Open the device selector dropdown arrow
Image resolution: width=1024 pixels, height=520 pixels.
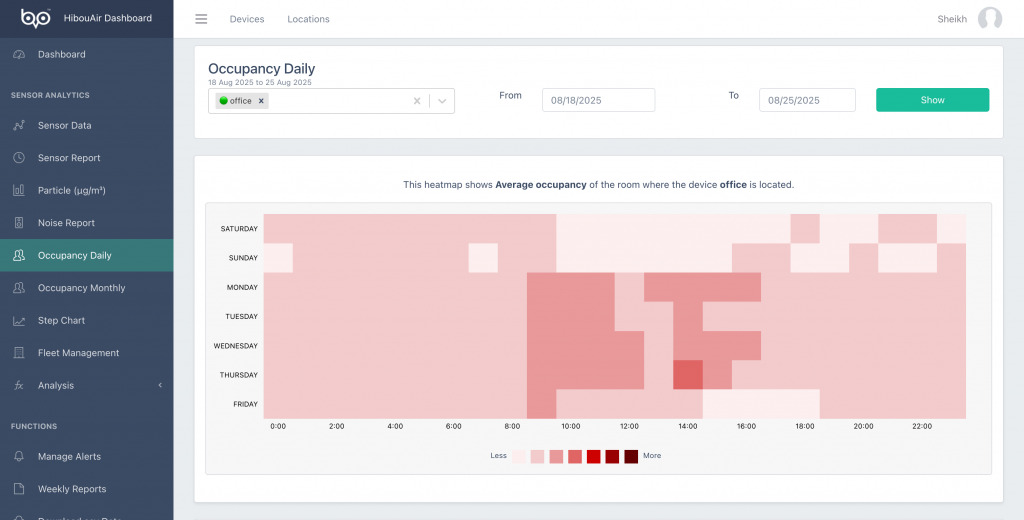[x=442, y=101]
